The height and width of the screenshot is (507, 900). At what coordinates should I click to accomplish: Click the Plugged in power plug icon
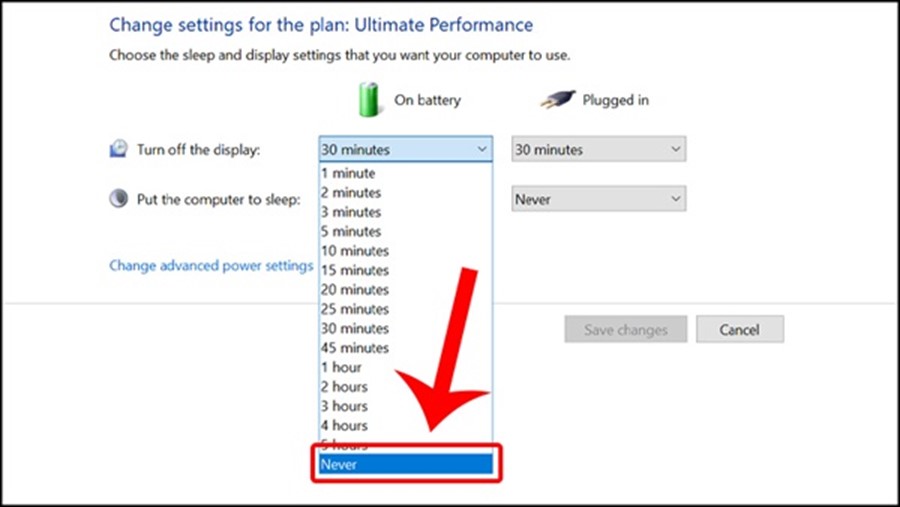pos(557,100)
